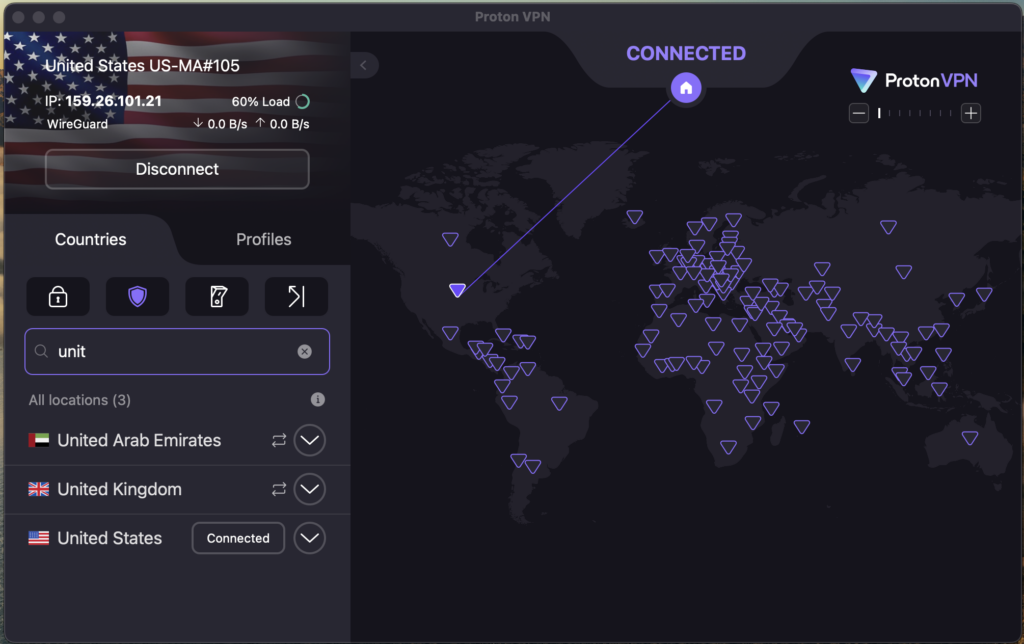
Task: Toggle the NetShield shield icon
Action: tap(137, 297)
